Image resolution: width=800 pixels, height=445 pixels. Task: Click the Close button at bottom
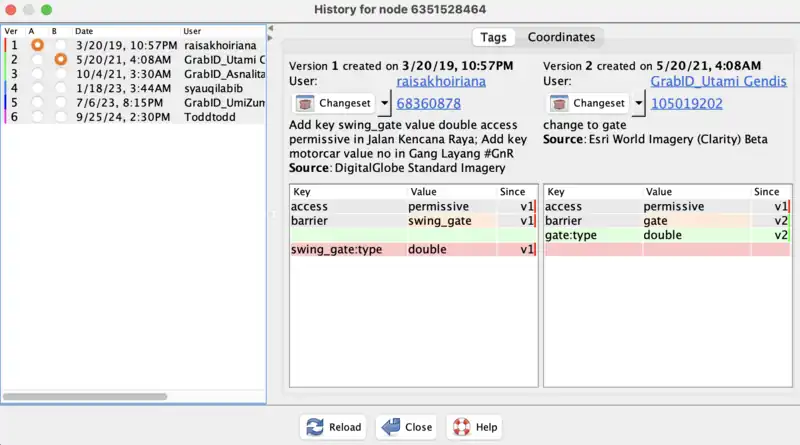point(406,427)
